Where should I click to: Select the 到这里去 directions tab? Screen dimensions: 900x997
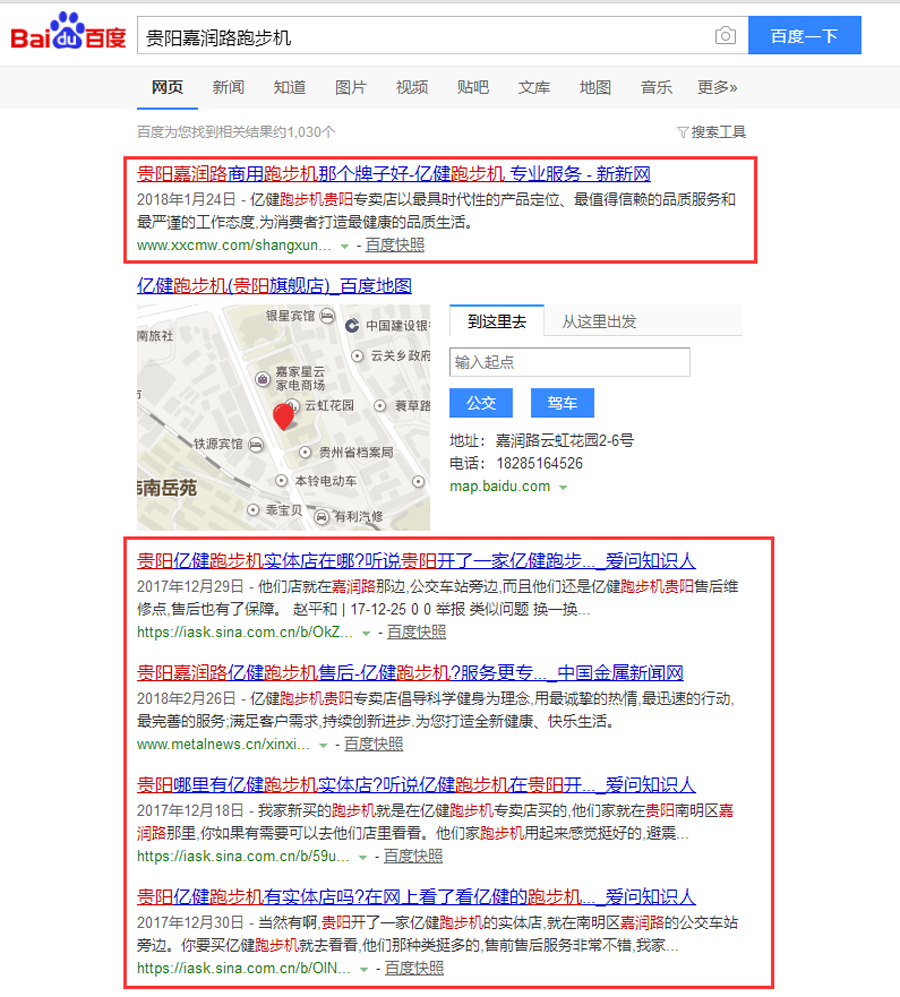(x=497, y=321)
